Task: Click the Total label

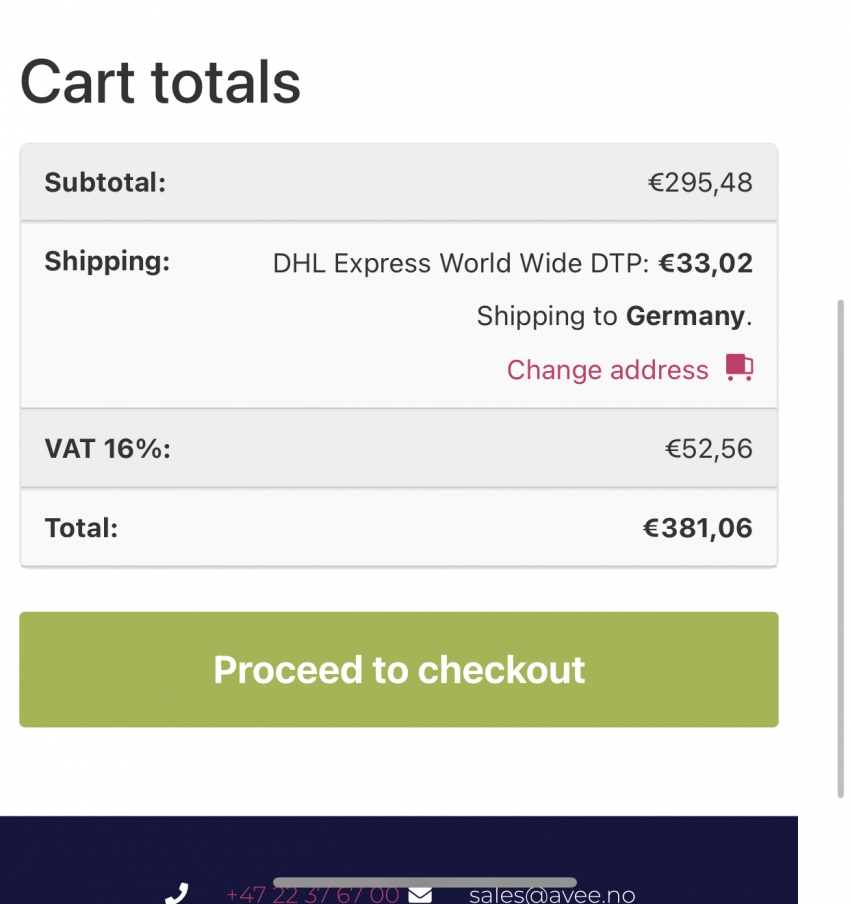Action: (81, 528)
